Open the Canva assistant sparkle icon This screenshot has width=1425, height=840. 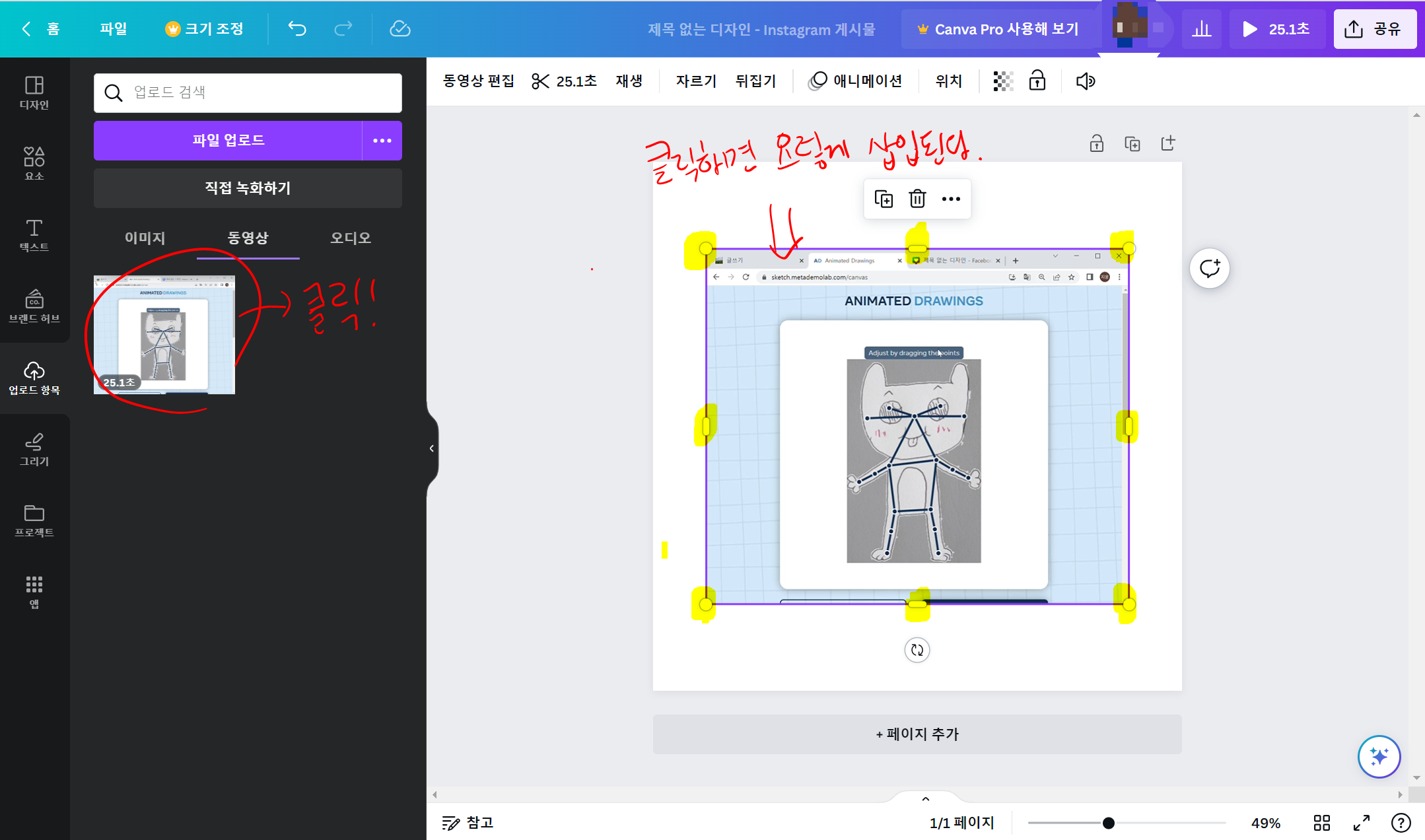coord(1378,757)
